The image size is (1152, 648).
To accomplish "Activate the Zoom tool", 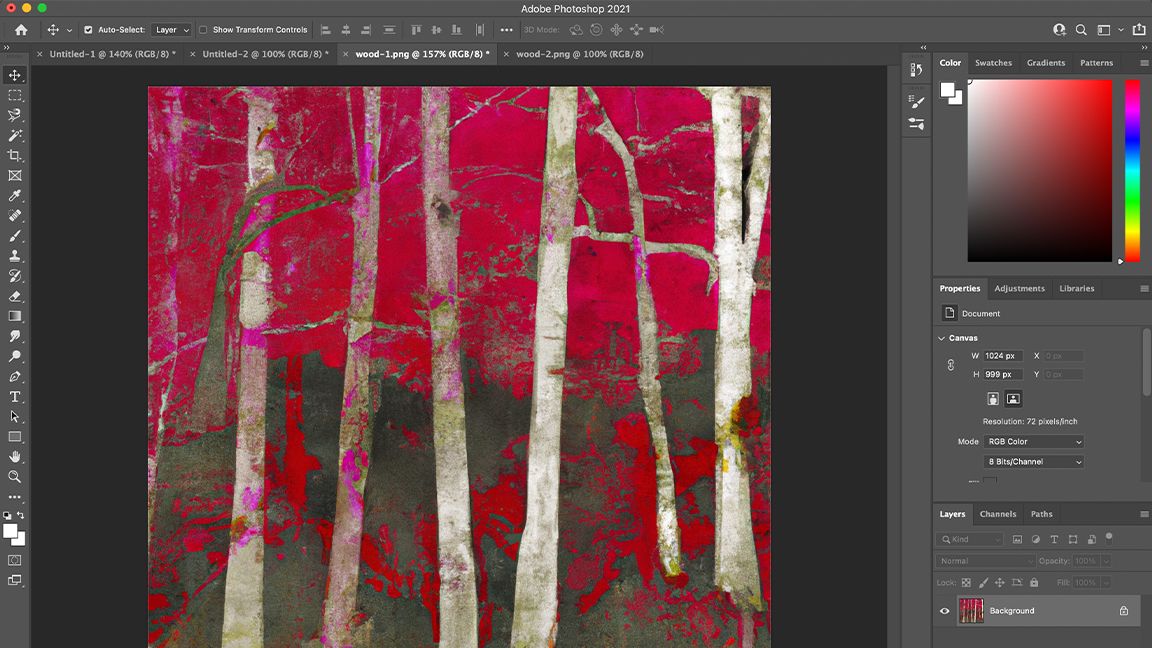I will click(x=14, y=477).
